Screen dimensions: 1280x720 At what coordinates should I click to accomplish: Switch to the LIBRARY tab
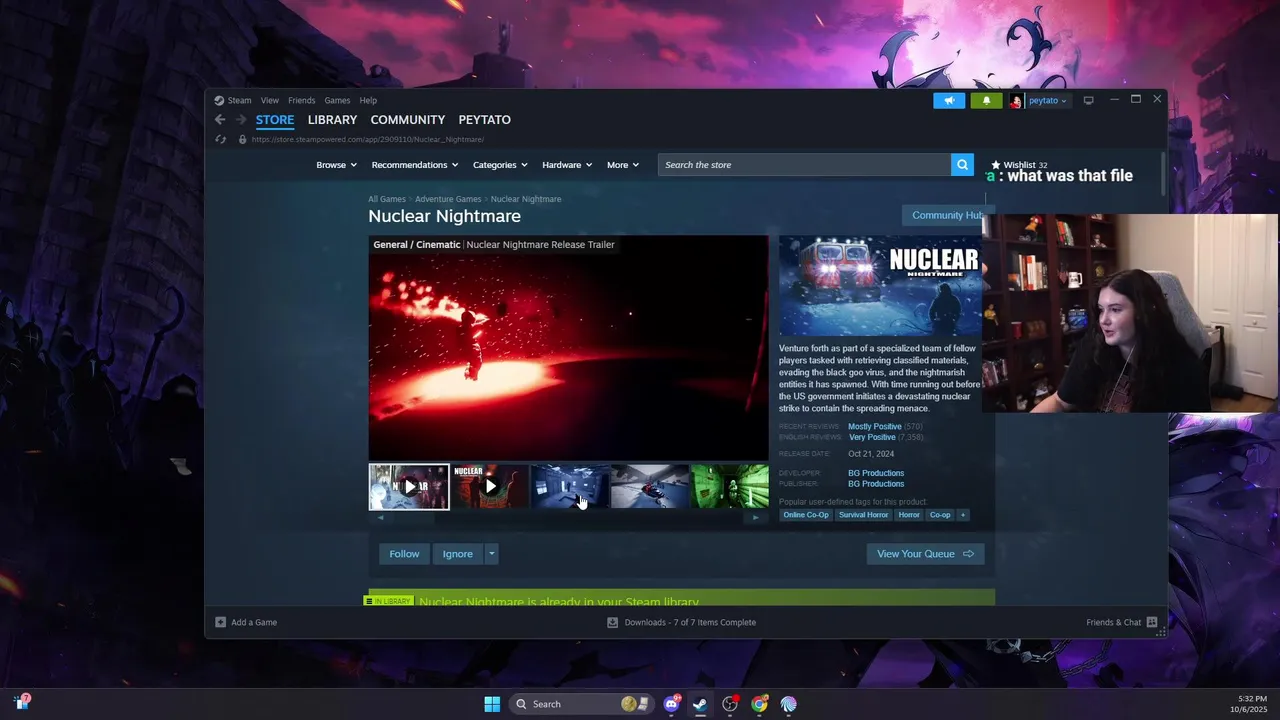(332, 120)
